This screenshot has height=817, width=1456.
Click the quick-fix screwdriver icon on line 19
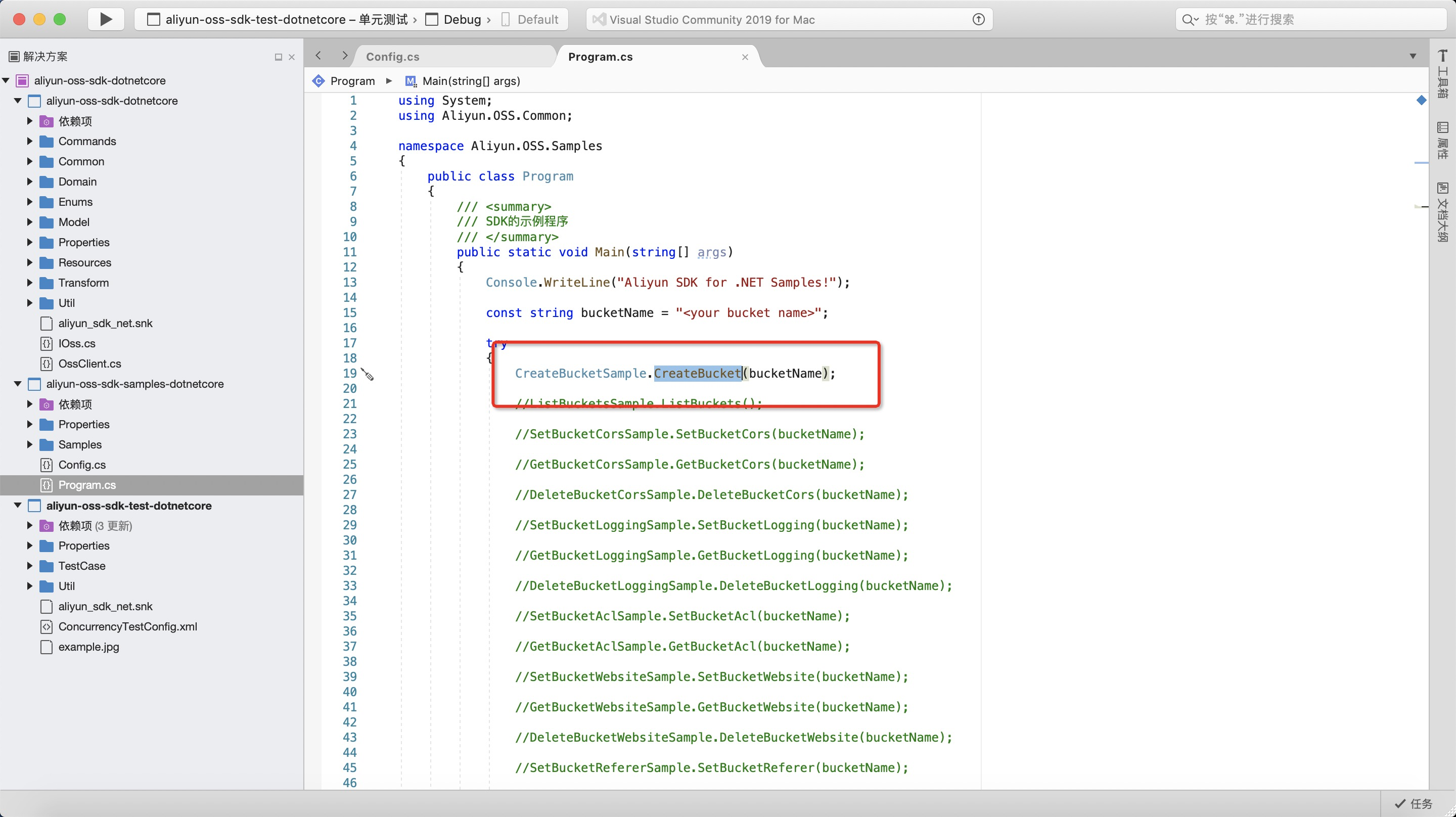click(x=368, y=374)
